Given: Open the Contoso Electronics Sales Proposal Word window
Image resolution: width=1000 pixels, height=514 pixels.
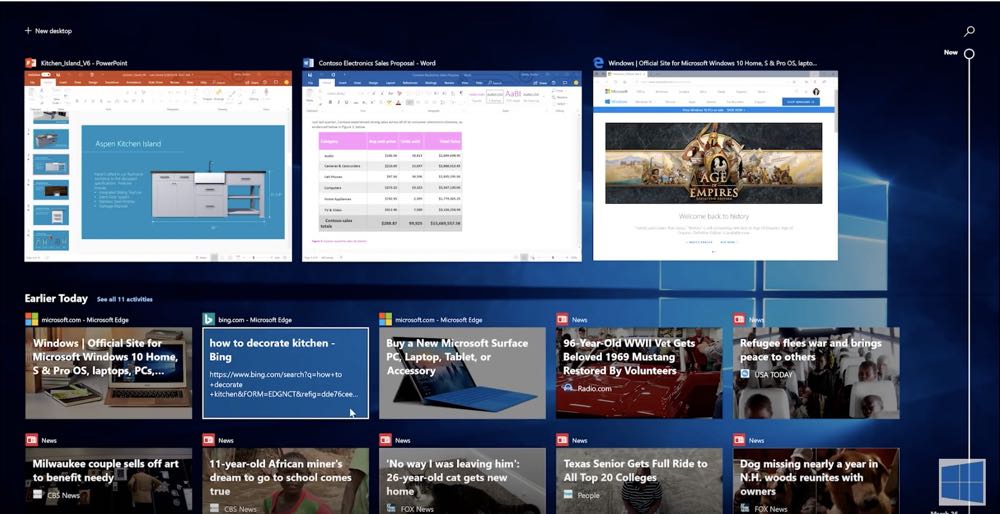Looking at the screenshot, I should pos(442,166).
